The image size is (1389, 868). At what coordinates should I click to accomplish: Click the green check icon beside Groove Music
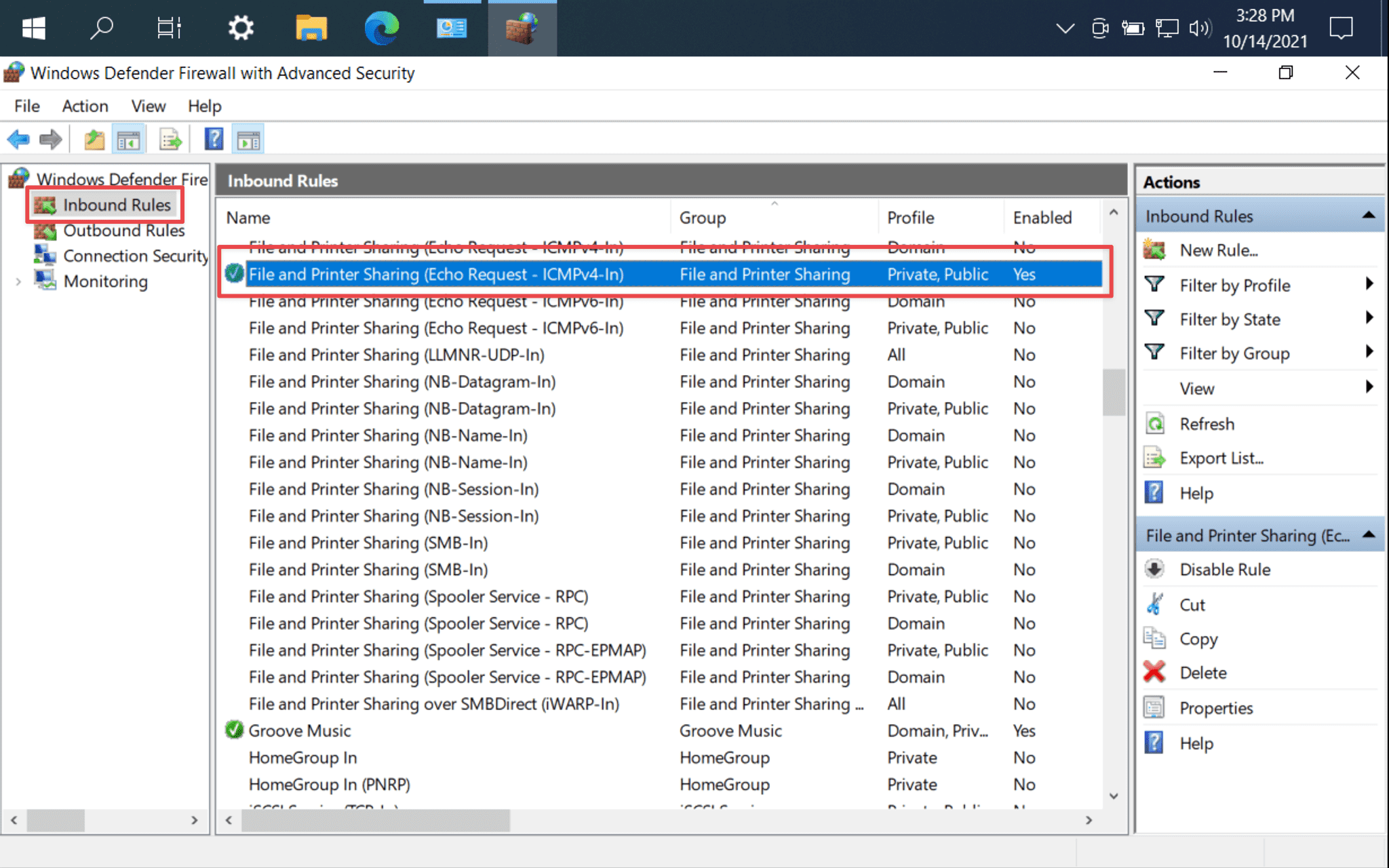[x=234, y=730]
